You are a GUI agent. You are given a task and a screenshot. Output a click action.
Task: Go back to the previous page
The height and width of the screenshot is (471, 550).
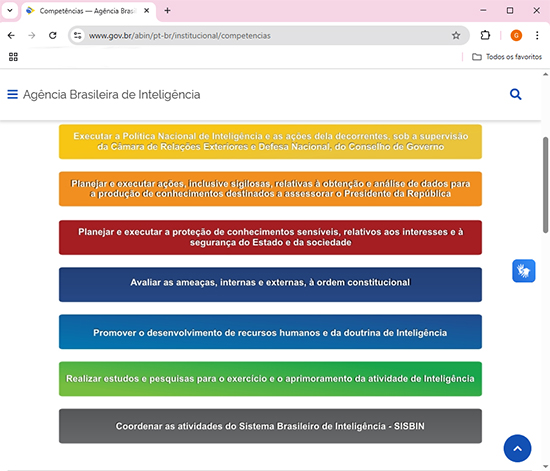click(11, 35)
